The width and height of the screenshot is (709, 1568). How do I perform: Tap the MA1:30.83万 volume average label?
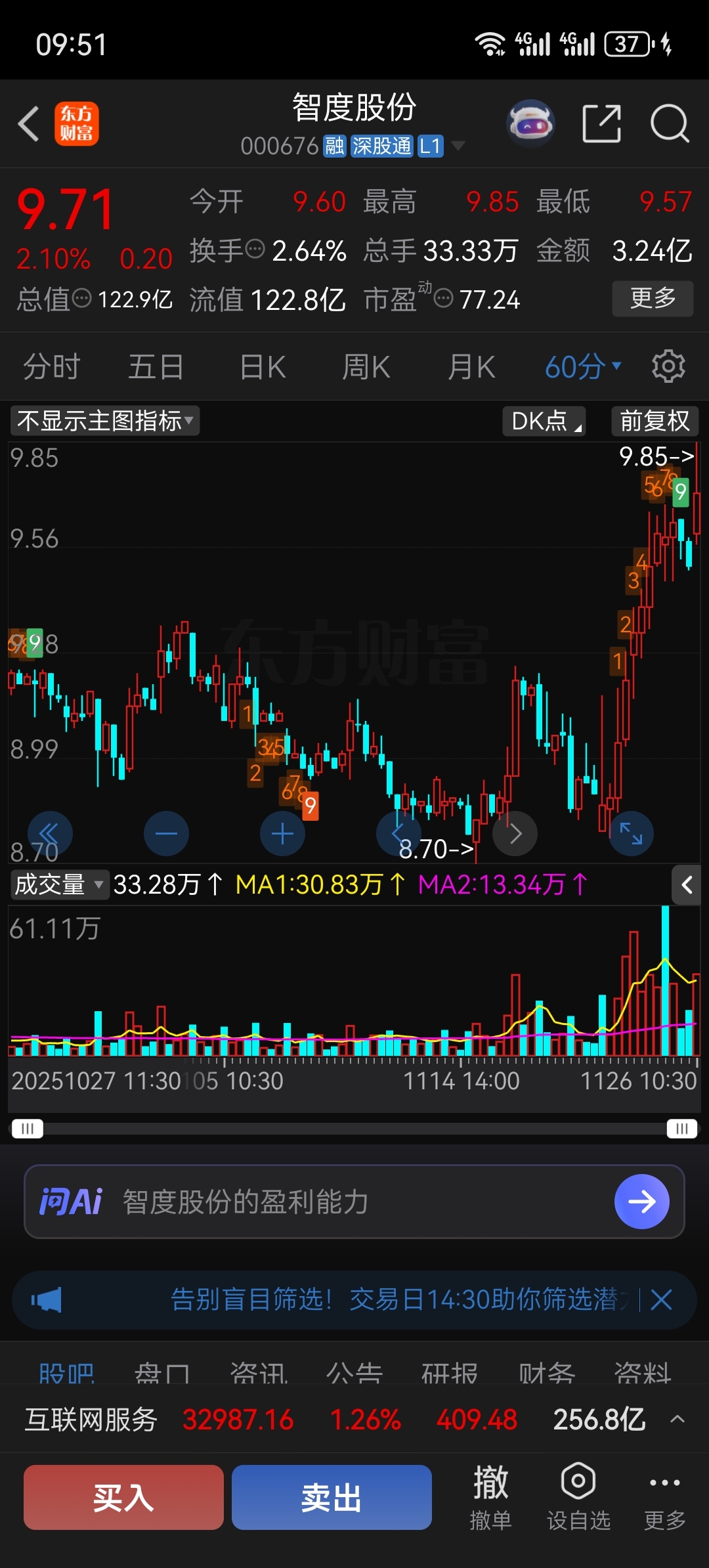coord(320,884)
